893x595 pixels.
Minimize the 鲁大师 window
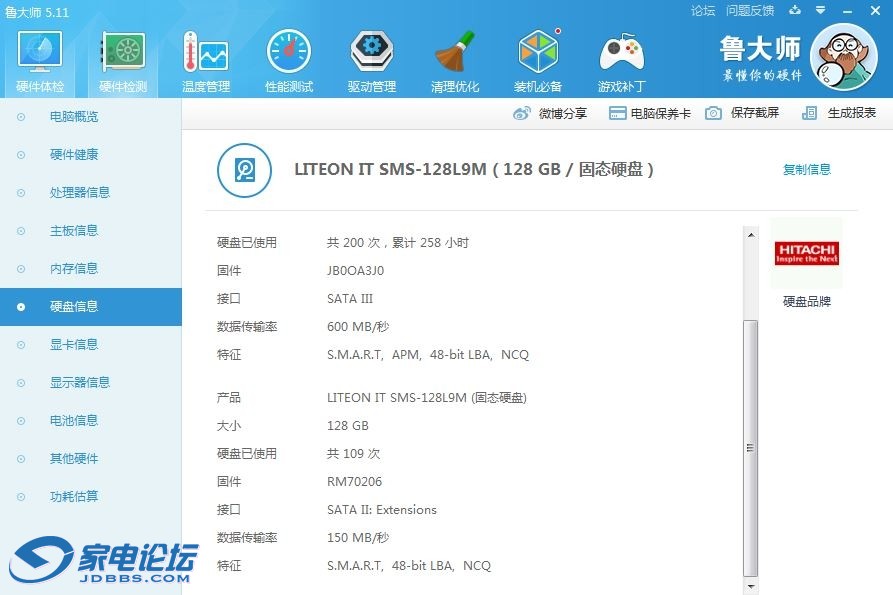tap(847, 11)
